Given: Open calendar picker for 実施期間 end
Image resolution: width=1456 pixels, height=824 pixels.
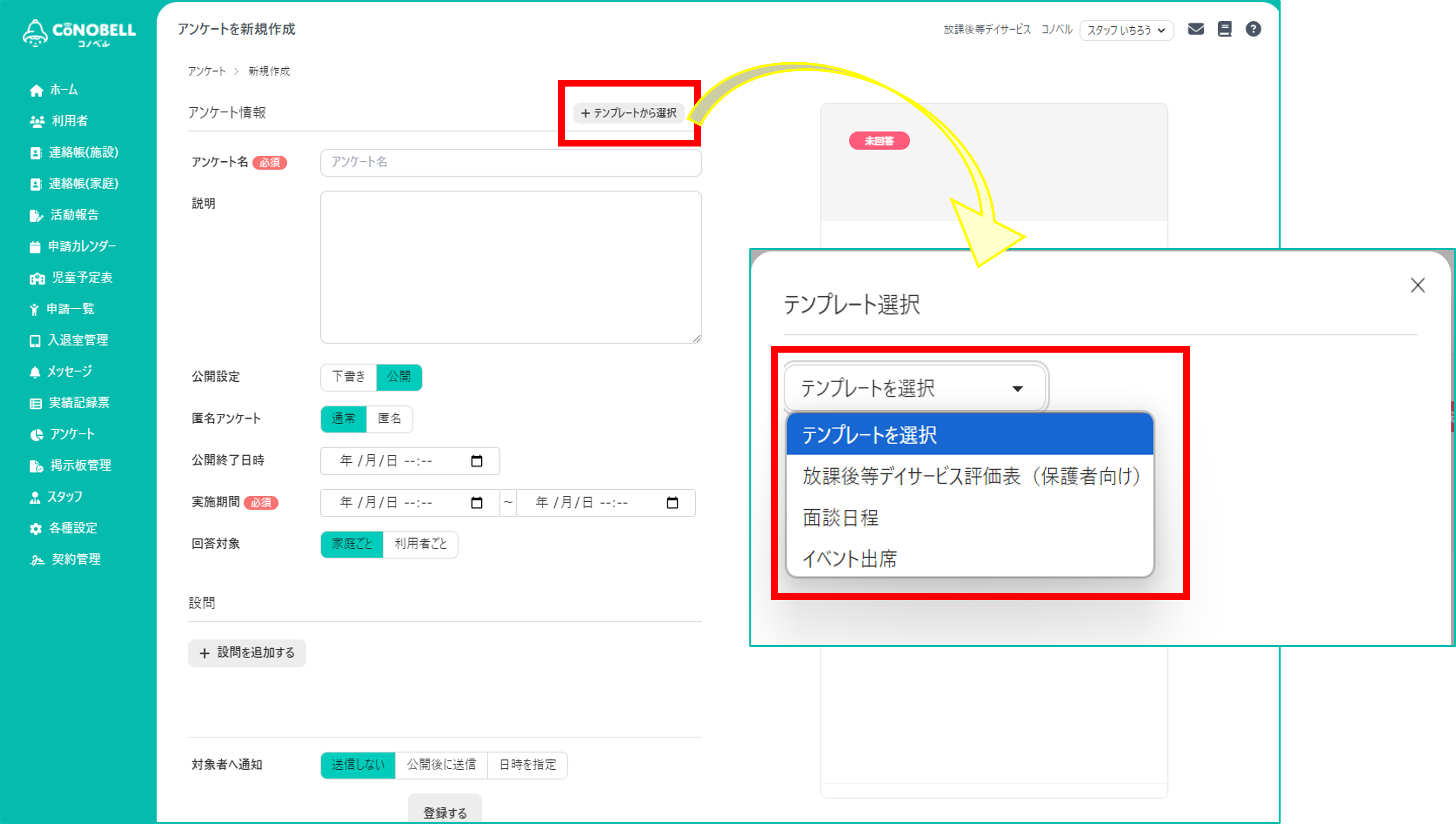Looking at the screenshot, I should [x=672, y=503].
